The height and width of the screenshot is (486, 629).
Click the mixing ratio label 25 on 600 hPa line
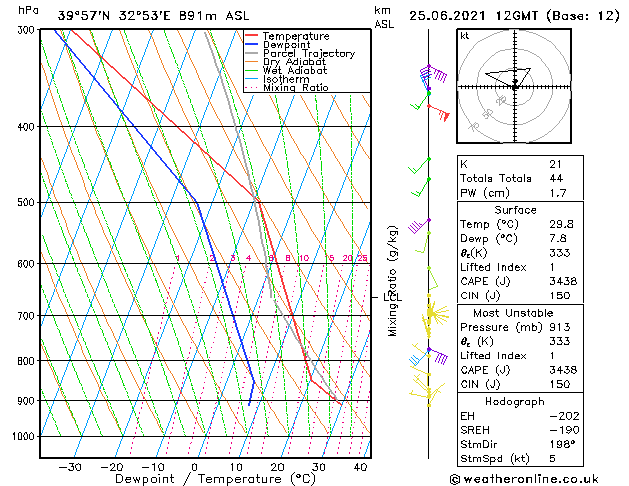click(363, 258)
